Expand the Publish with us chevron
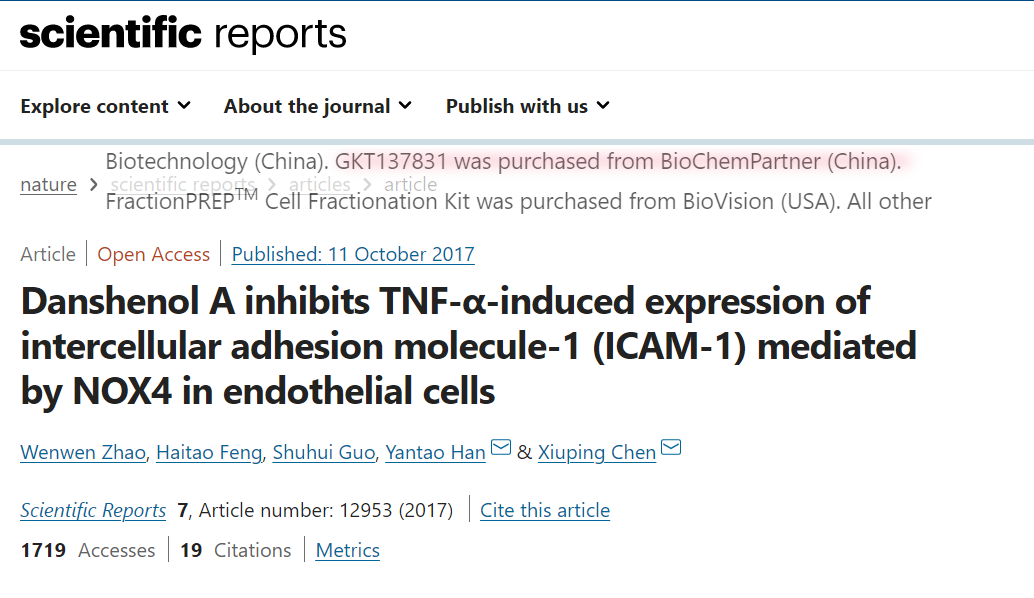This screenshot has height=598, width=1034. [x=603, y=105]
